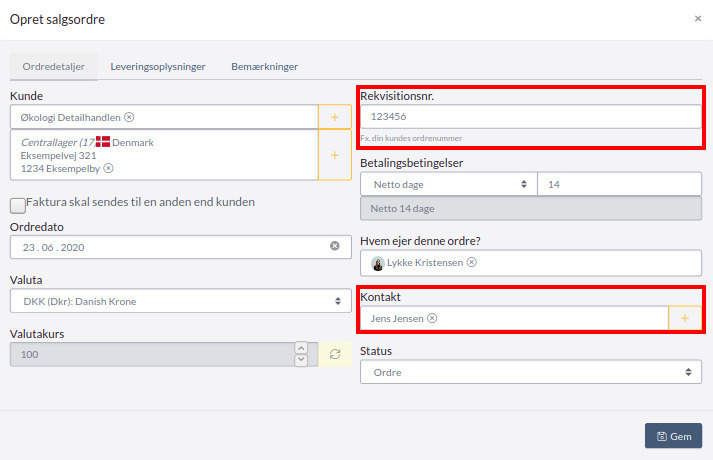
Task: Click the Rekvisitionsnr. input field
Action: click(530, 117)
